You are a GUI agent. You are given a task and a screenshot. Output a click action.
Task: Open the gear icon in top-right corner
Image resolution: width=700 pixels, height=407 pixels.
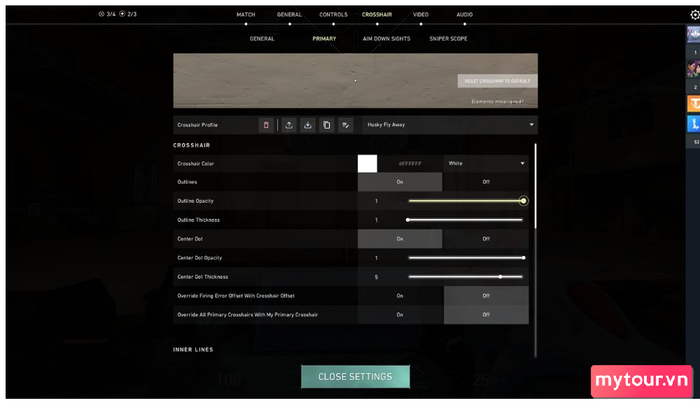pos(693,12)
